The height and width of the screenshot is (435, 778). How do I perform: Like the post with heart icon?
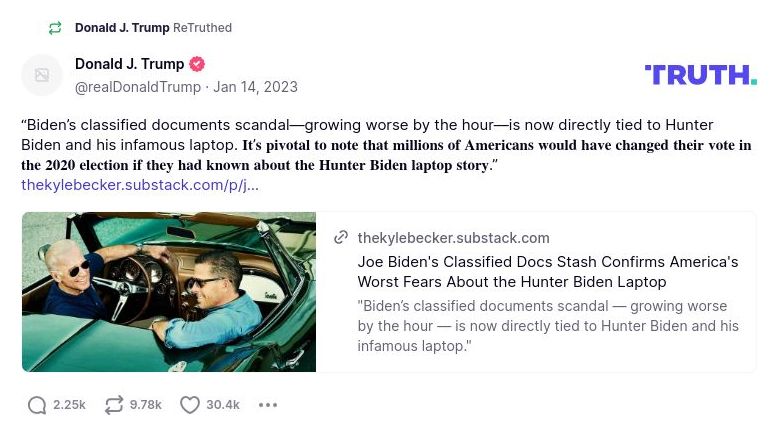click(x=190, y=405)
